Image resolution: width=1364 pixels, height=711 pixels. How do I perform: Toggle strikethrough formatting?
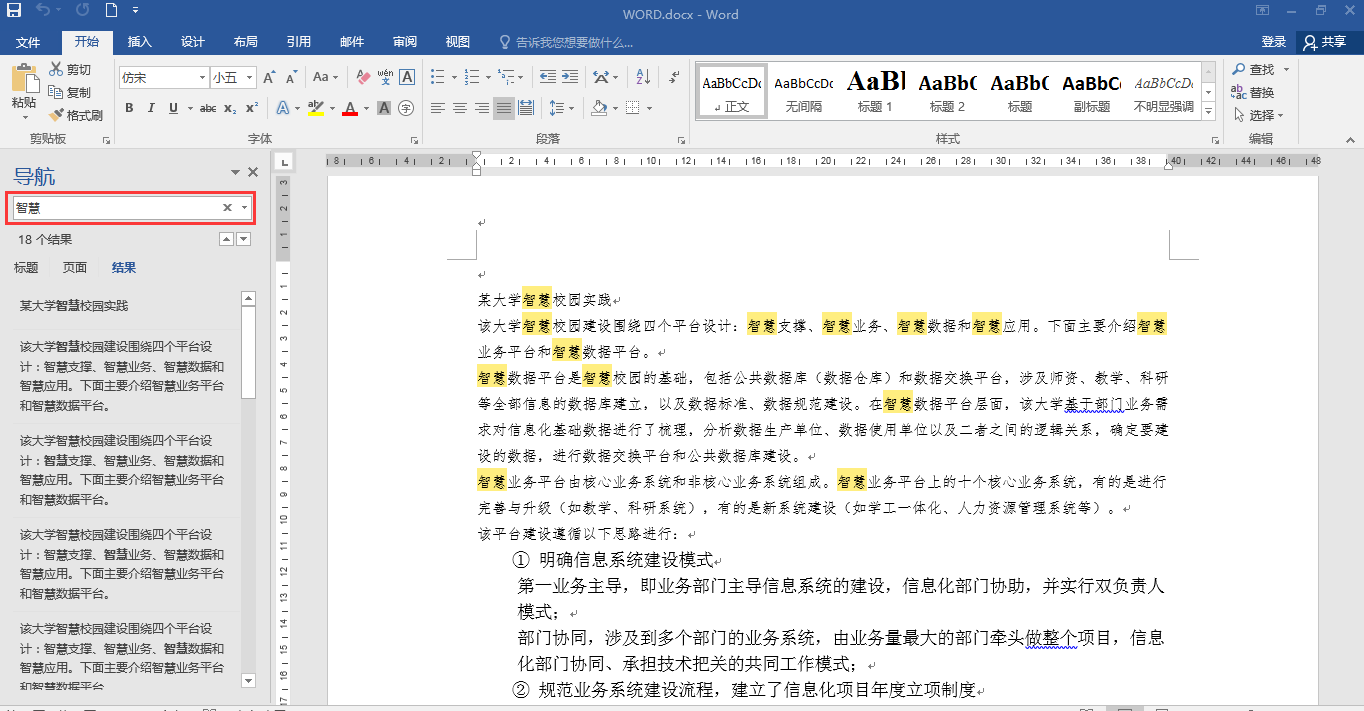[207, 108]
